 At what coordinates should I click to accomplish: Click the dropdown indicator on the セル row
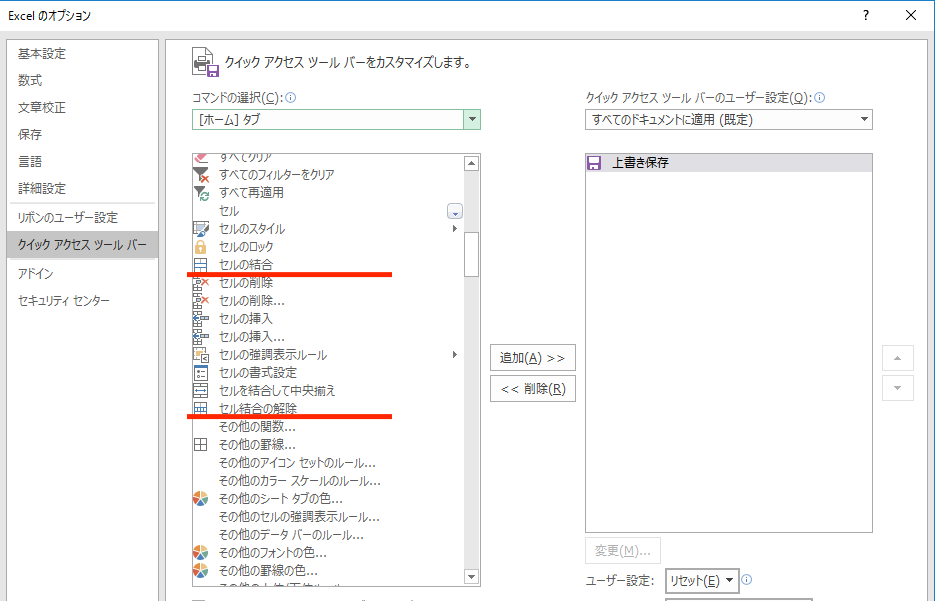455,212
